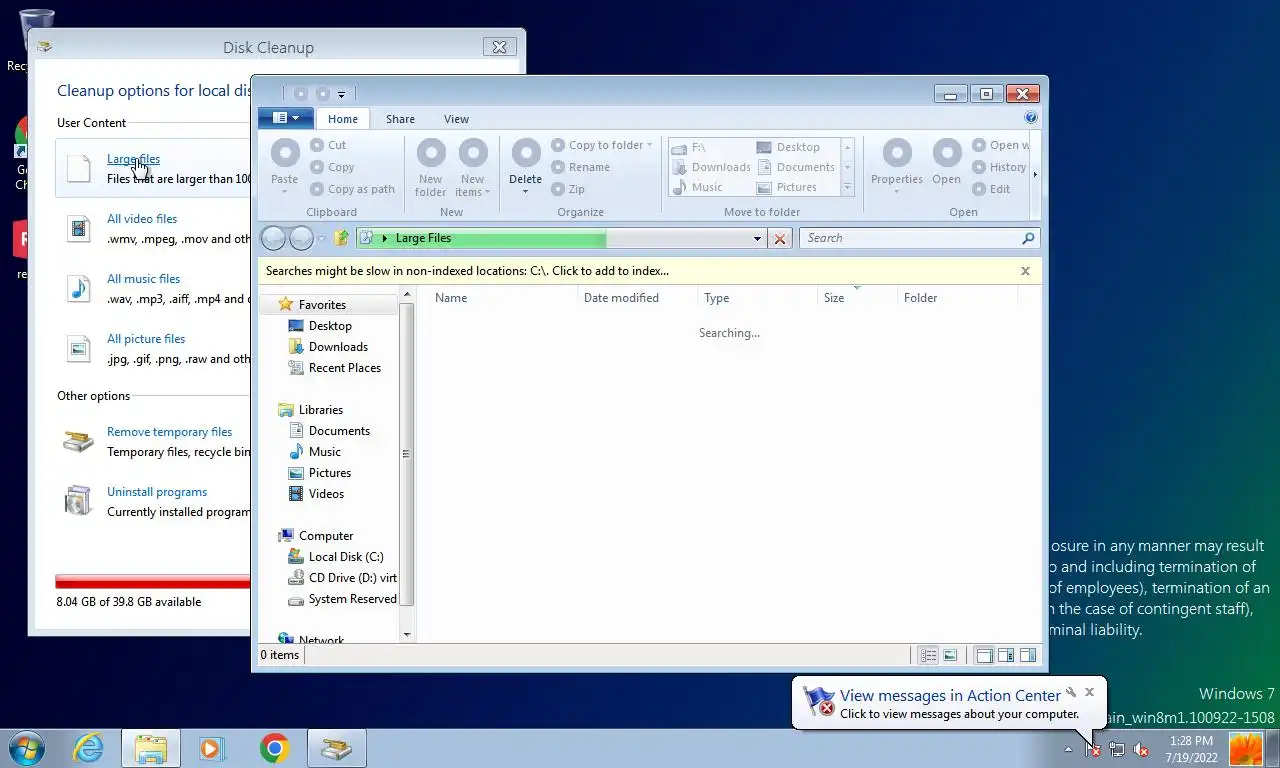Click the red disk usage bar in Disk Cleanup
Viewport: 1280px width, 768px height.
point(153,581)
